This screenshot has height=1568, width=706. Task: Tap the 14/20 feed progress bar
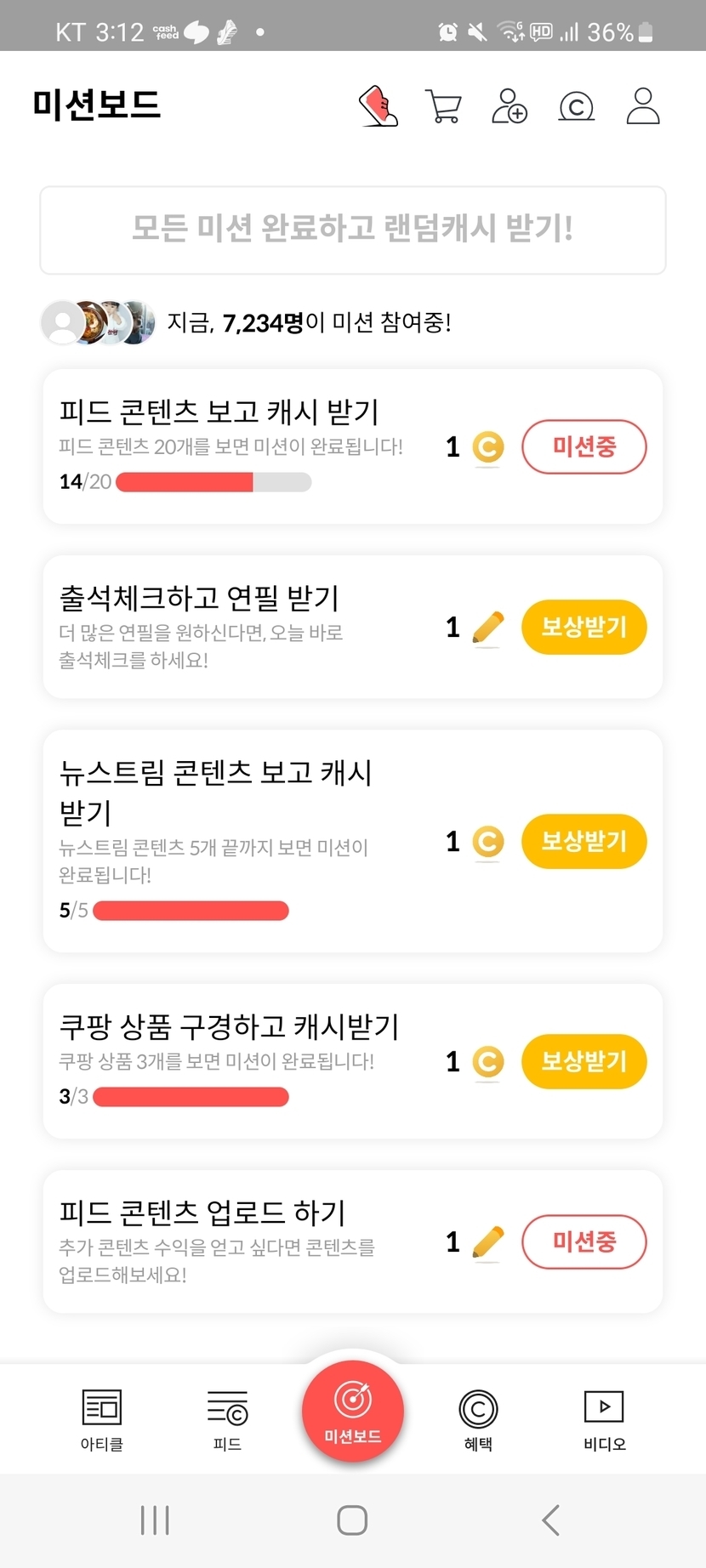point(214,482)
